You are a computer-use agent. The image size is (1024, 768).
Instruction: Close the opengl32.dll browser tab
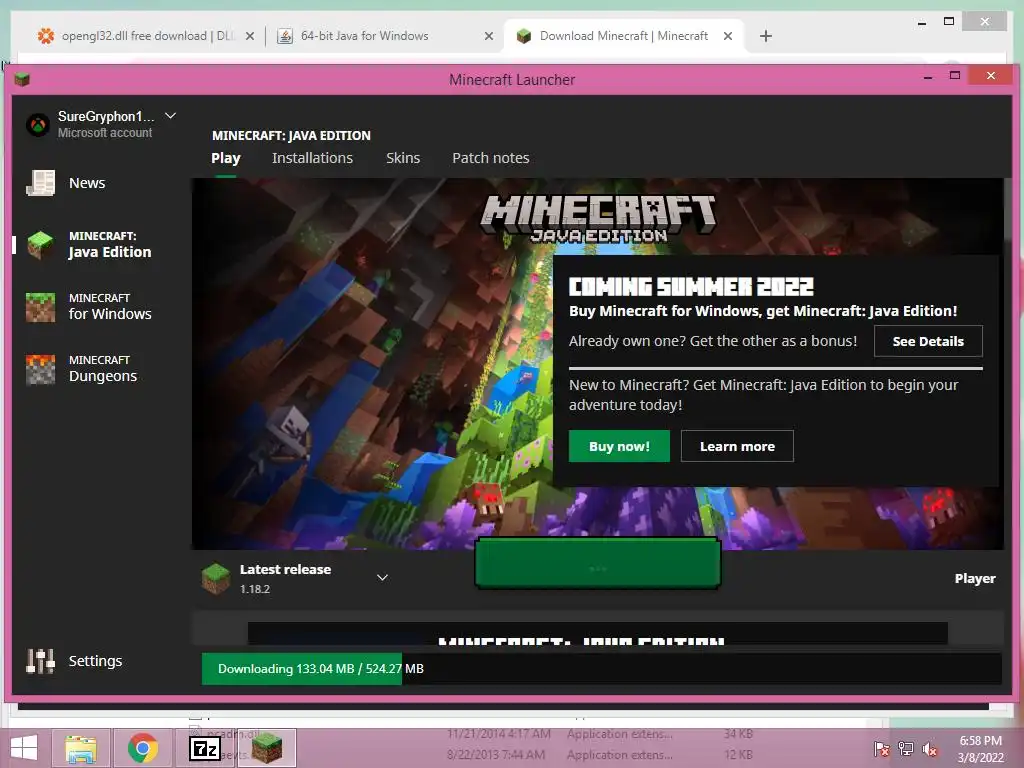pos(249,37)
